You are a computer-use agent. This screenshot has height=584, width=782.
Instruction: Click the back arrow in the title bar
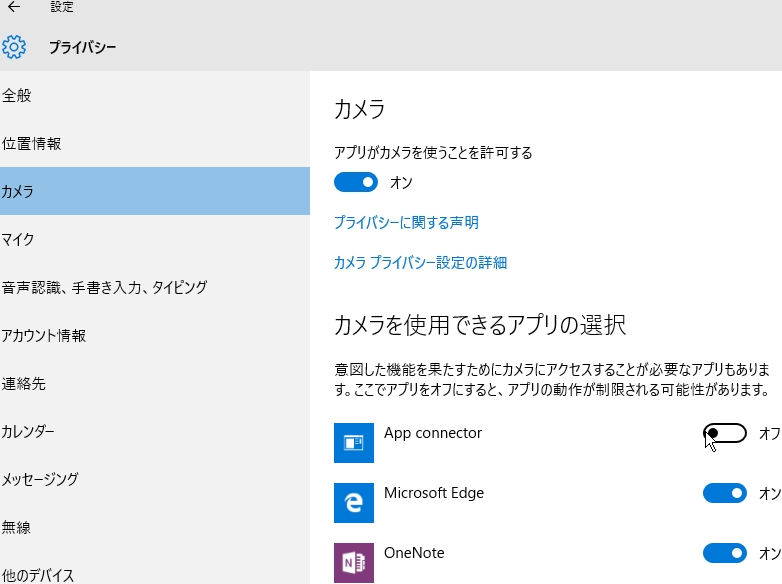(x=14, y=6)
